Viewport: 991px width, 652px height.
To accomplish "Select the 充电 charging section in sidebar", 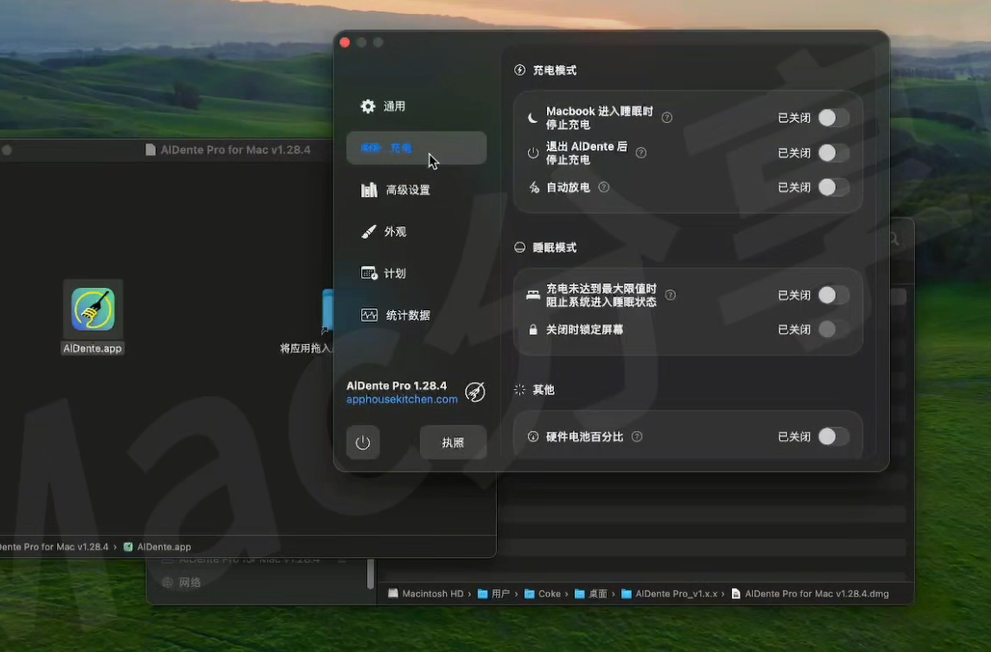I will click(416, 148).
